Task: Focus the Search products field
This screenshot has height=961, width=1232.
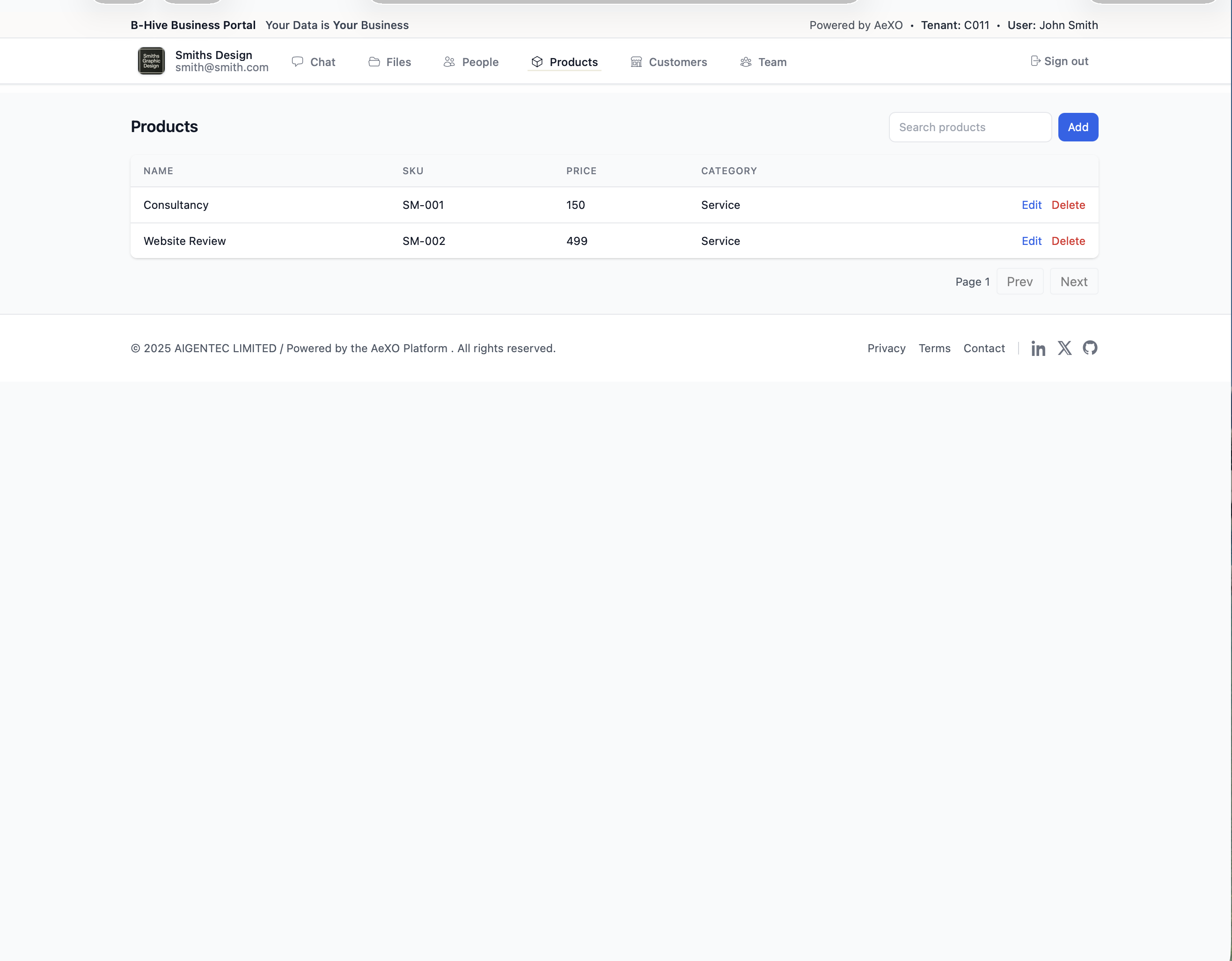Action: pyautogui.click(x=970, y=127)
